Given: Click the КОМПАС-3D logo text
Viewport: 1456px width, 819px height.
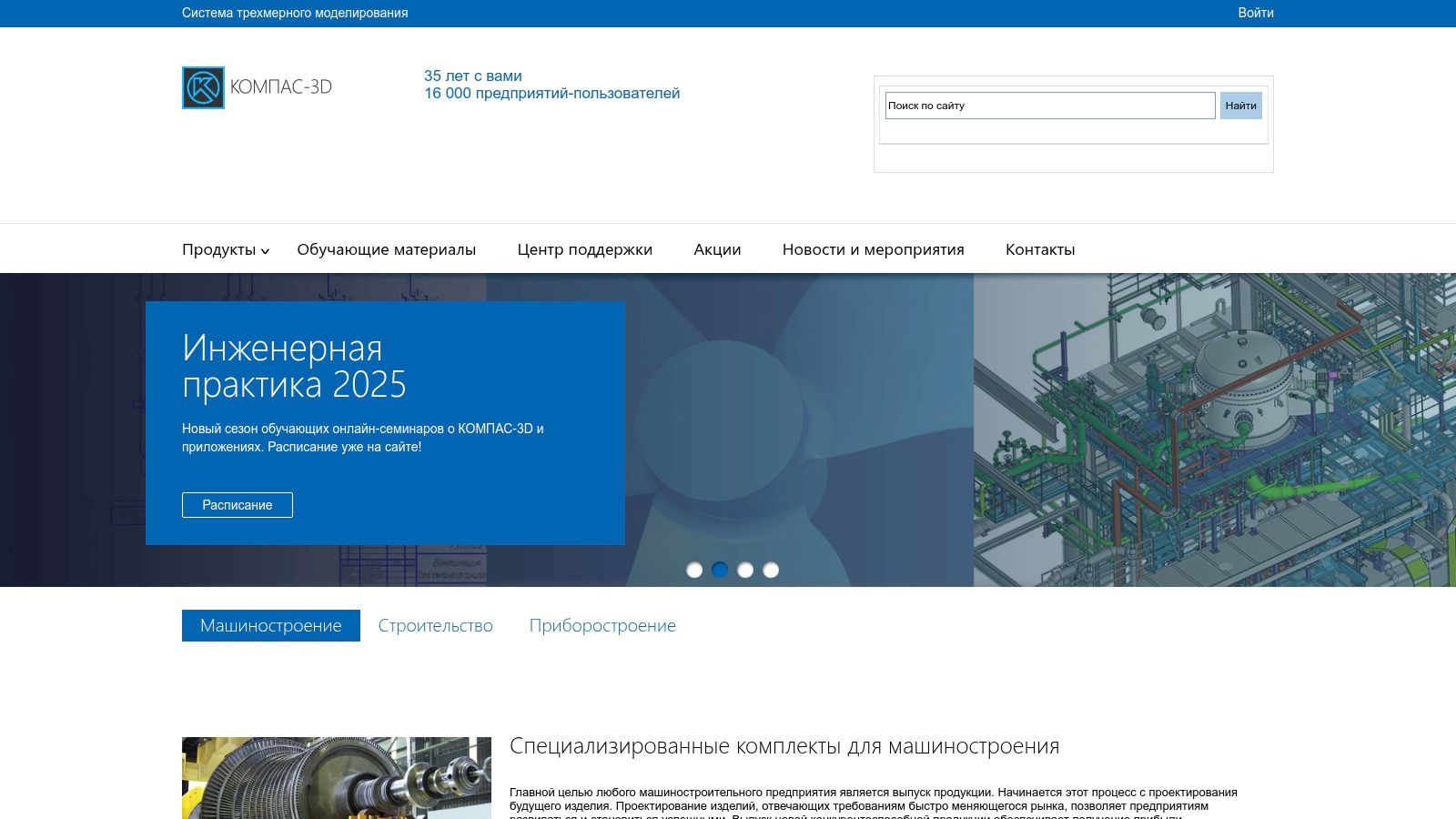Looking at the screenshot, I should (281, 87).
